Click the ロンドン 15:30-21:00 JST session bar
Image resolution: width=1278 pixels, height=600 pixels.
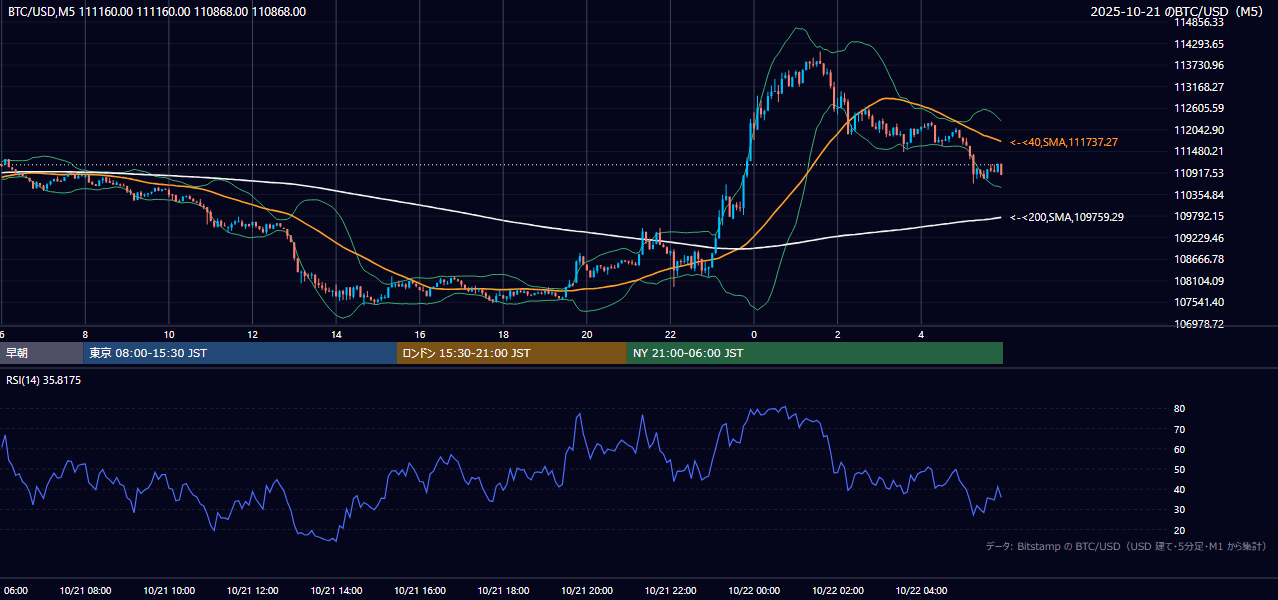tap(512, 353)
